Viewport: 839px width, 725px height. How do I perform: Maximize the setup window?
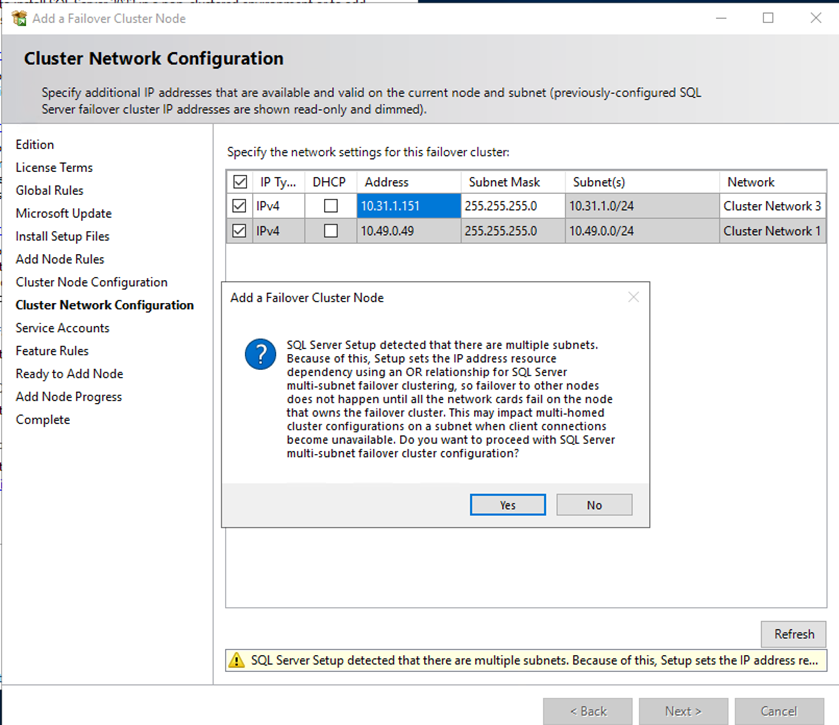coord(768,18)
